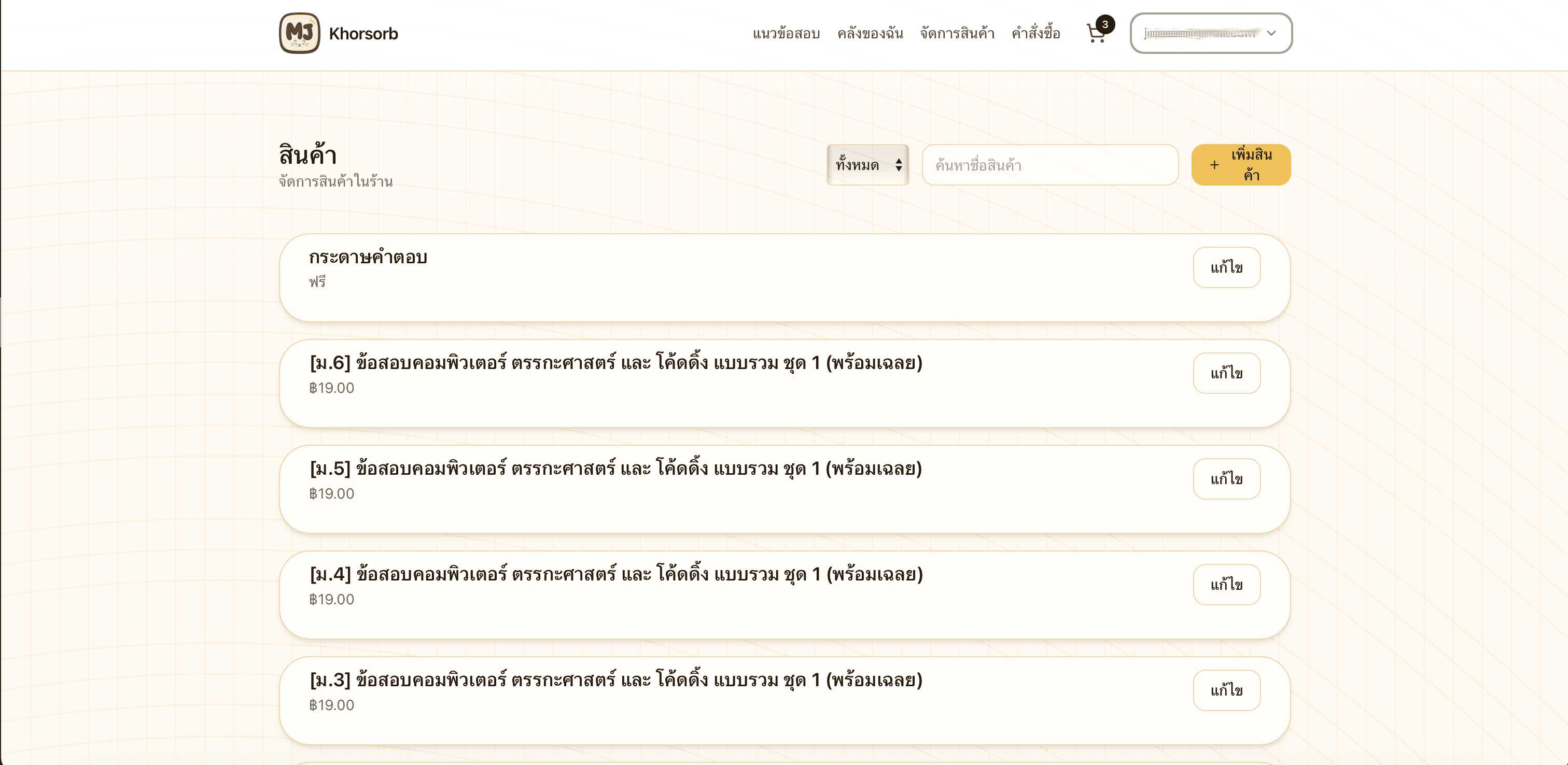
Task: Click the ฿19.00 price under [ม.3]
Action: pos(331,705)
